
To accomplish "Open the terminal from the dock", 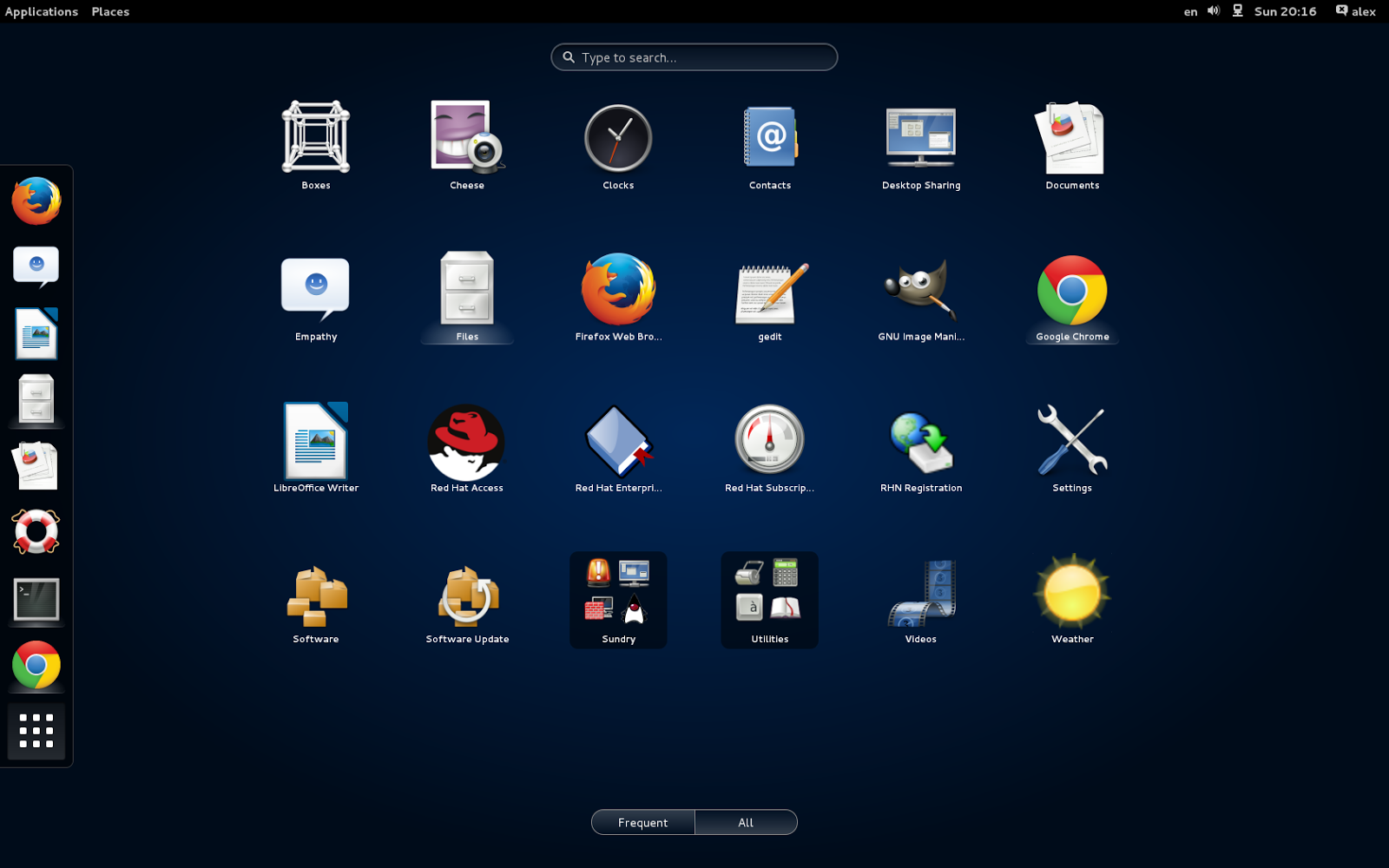I will pos(36,600).
